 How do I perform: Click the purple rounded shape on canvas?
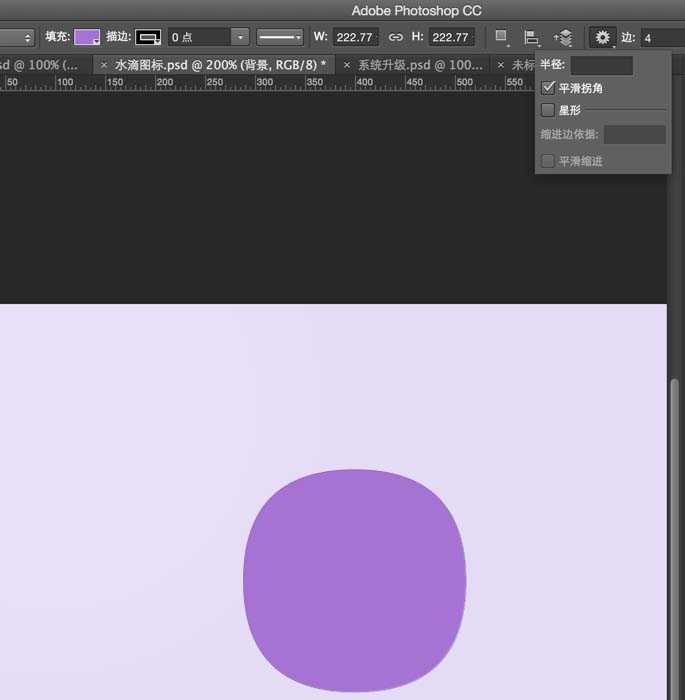(x=354, y=580)
